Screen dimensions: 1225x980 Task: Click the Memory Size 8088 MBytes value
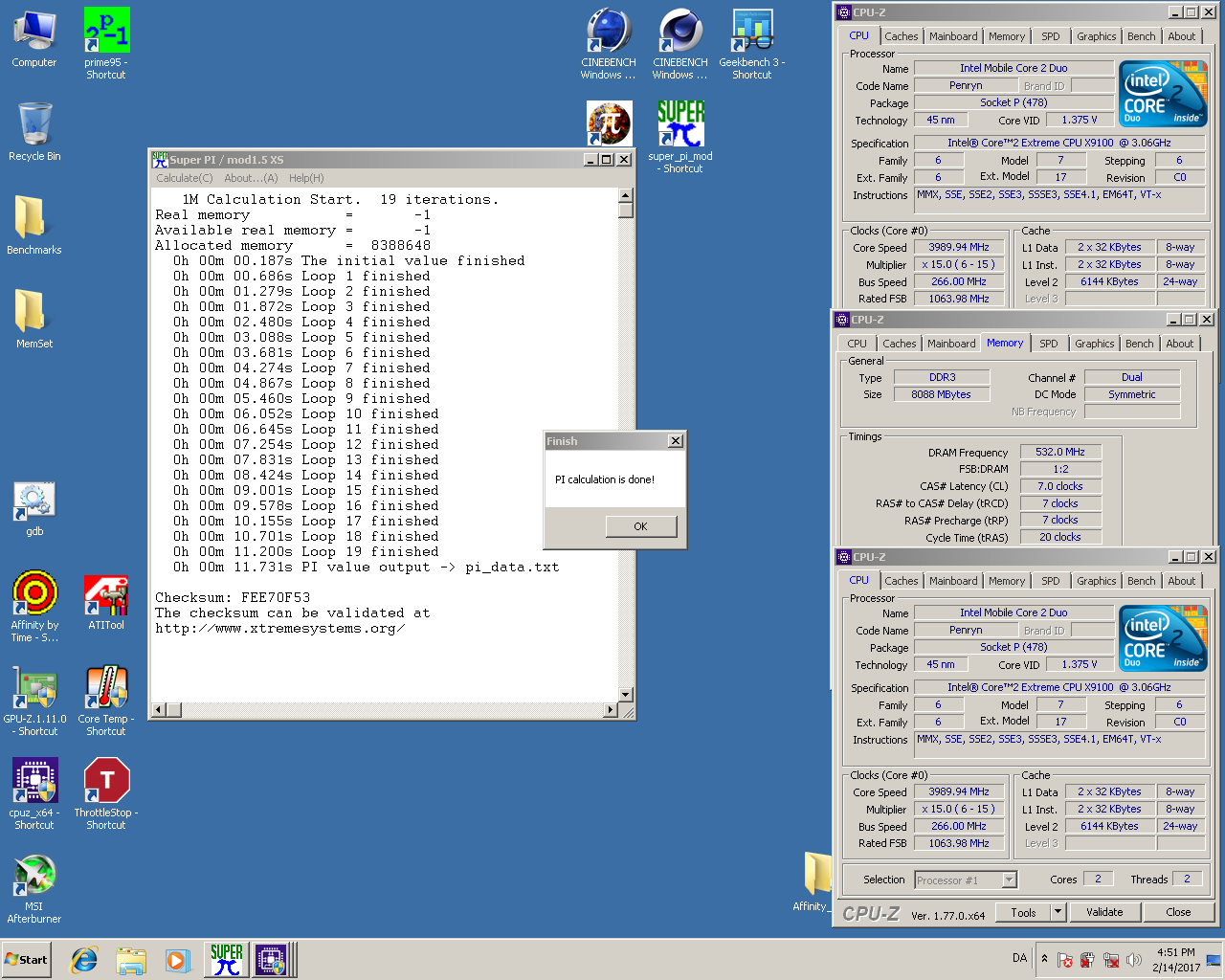coord(941,394)
